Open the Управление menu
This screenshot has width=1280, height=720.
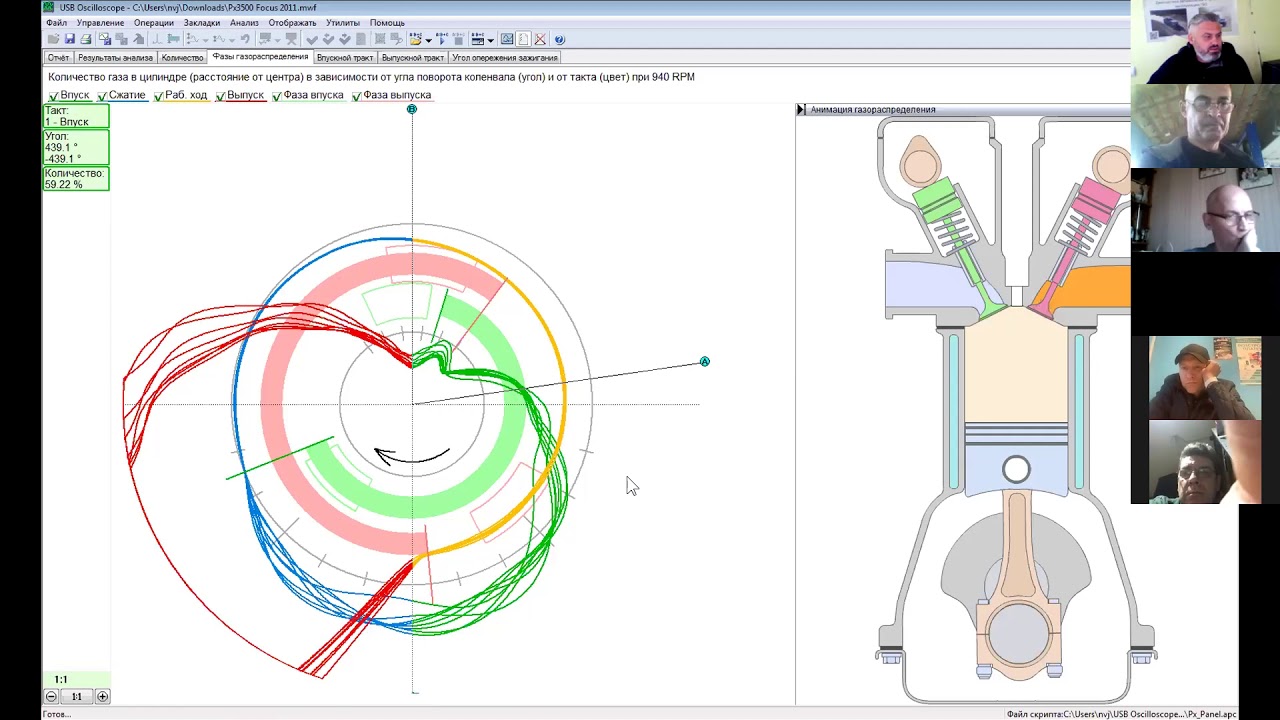[x=100, y=23]
